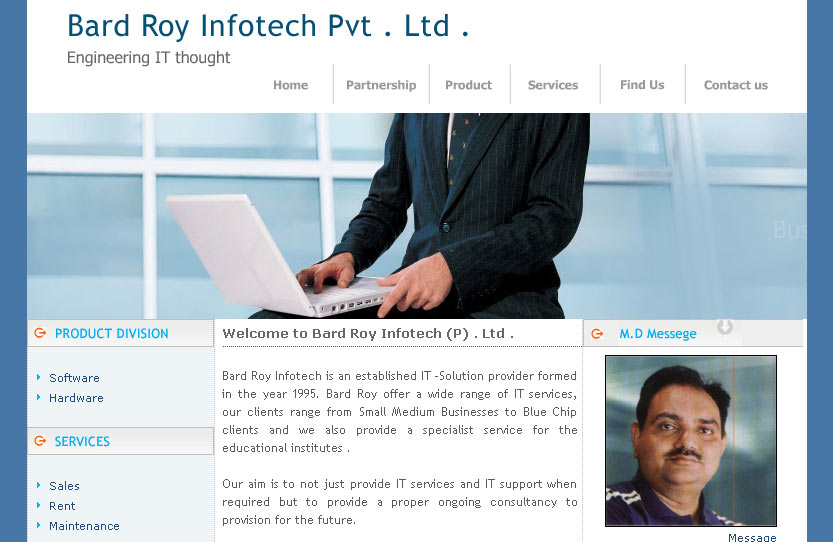Screen dimensions: 833x542
Task: Click the blue bullet arrow next to Sales
Action: [x=38, y=485]
